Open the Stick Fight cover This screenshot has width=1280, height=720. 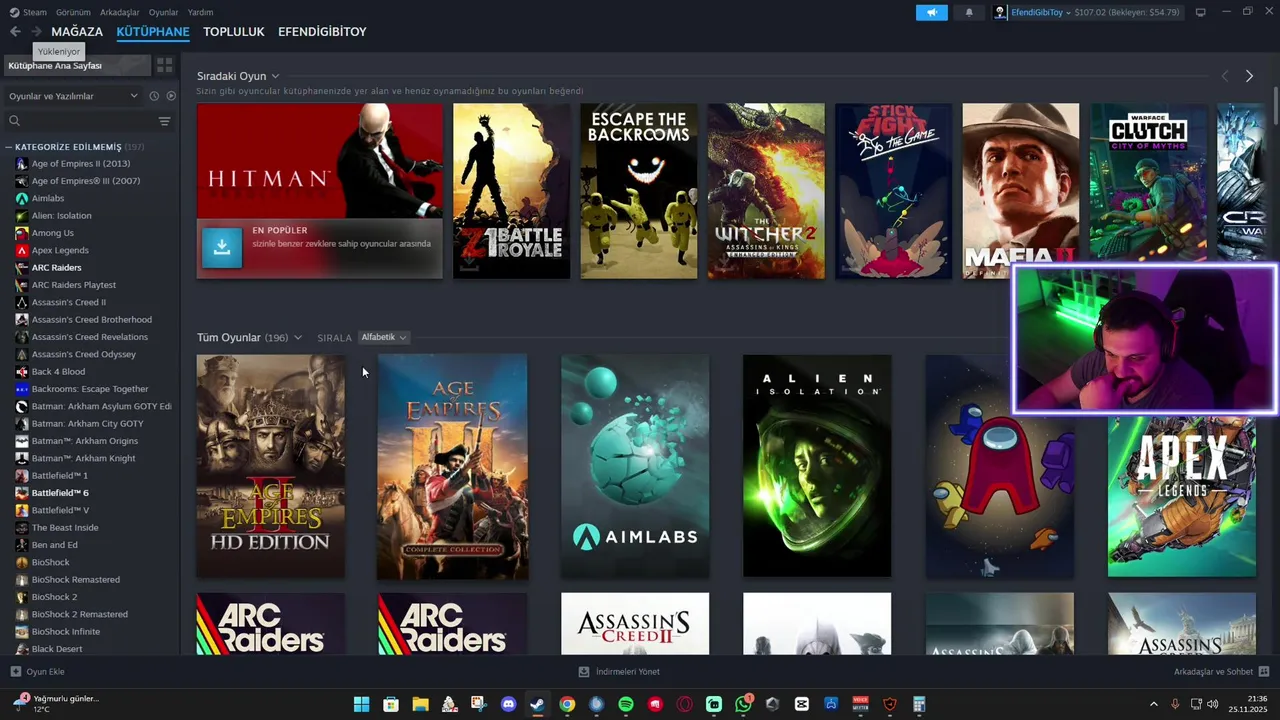coord(894,191)
